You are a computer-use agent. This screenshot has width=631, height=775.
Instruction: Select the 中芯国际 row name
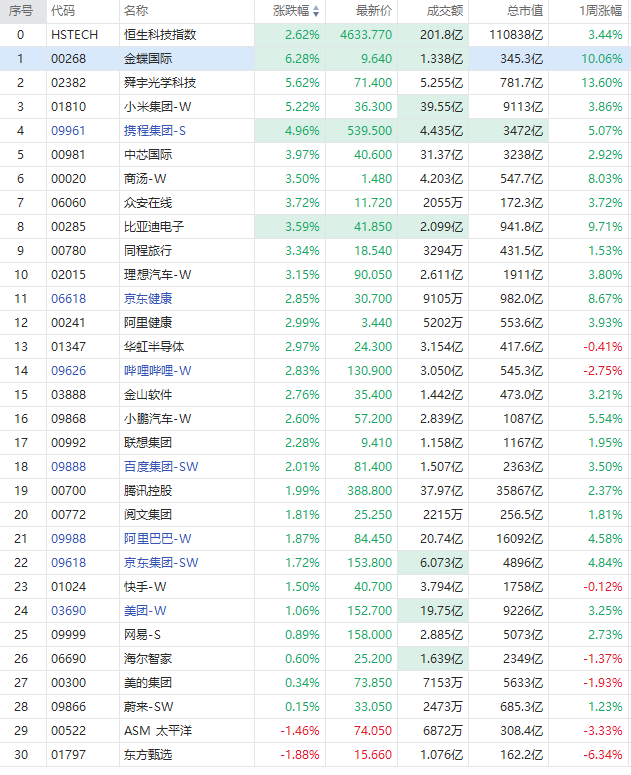[x=148, y=155]
